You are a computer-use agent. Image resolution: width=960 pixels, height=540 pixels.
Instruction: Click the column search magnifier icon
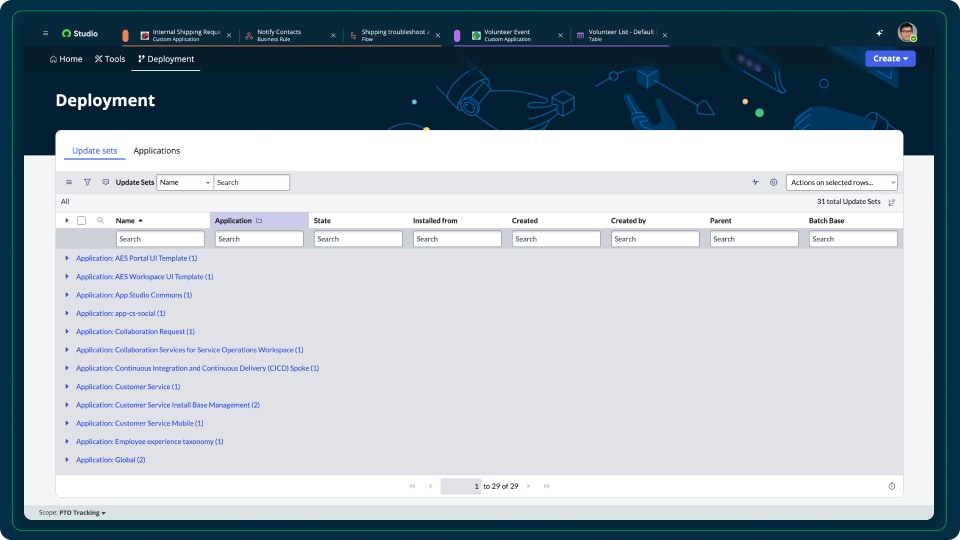pyautogui.click(x=100, y=220)
